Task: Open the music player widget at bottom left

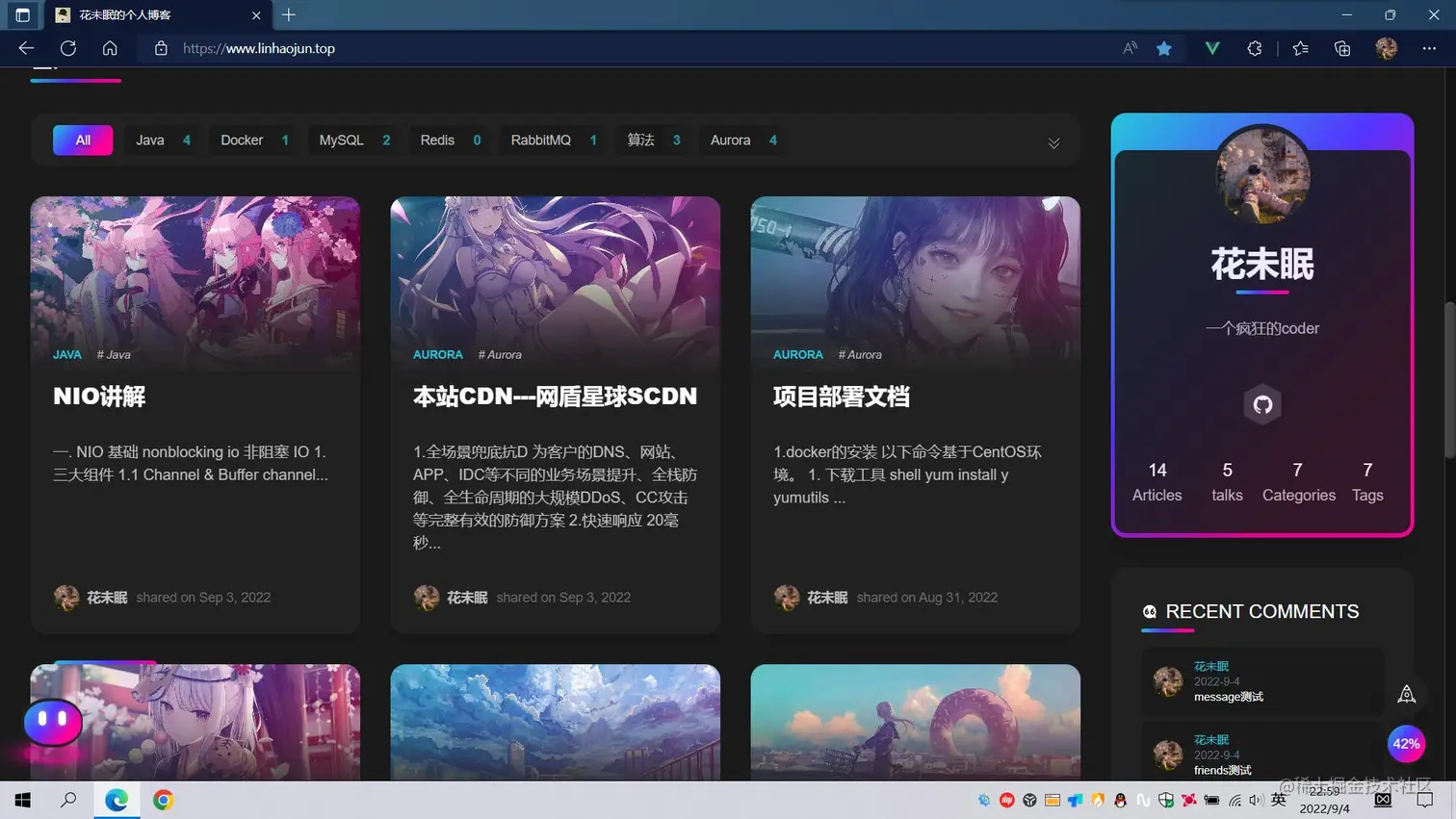Action: click(53, 722)
